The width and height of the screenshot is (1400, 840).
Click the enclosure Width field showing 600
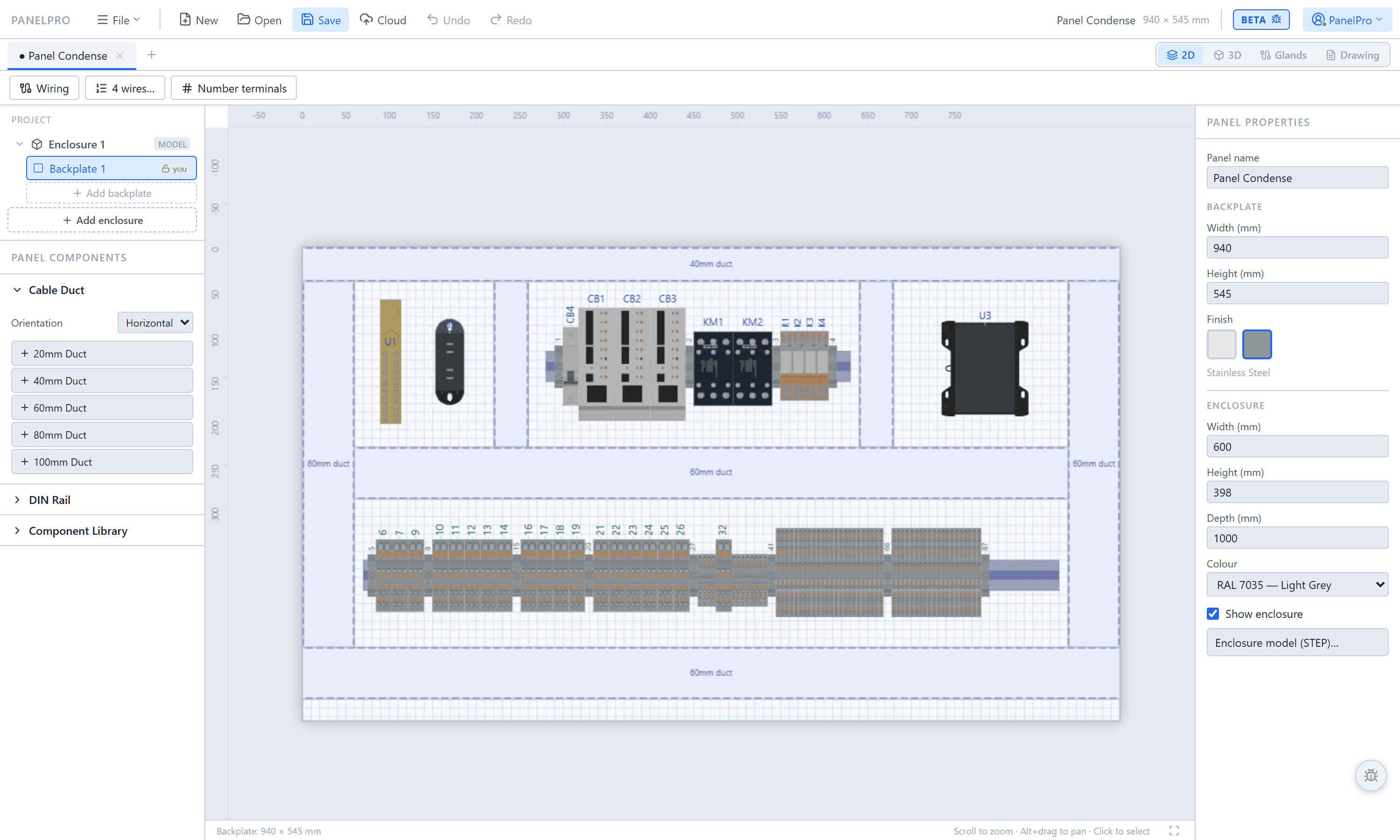[1297, 447]
